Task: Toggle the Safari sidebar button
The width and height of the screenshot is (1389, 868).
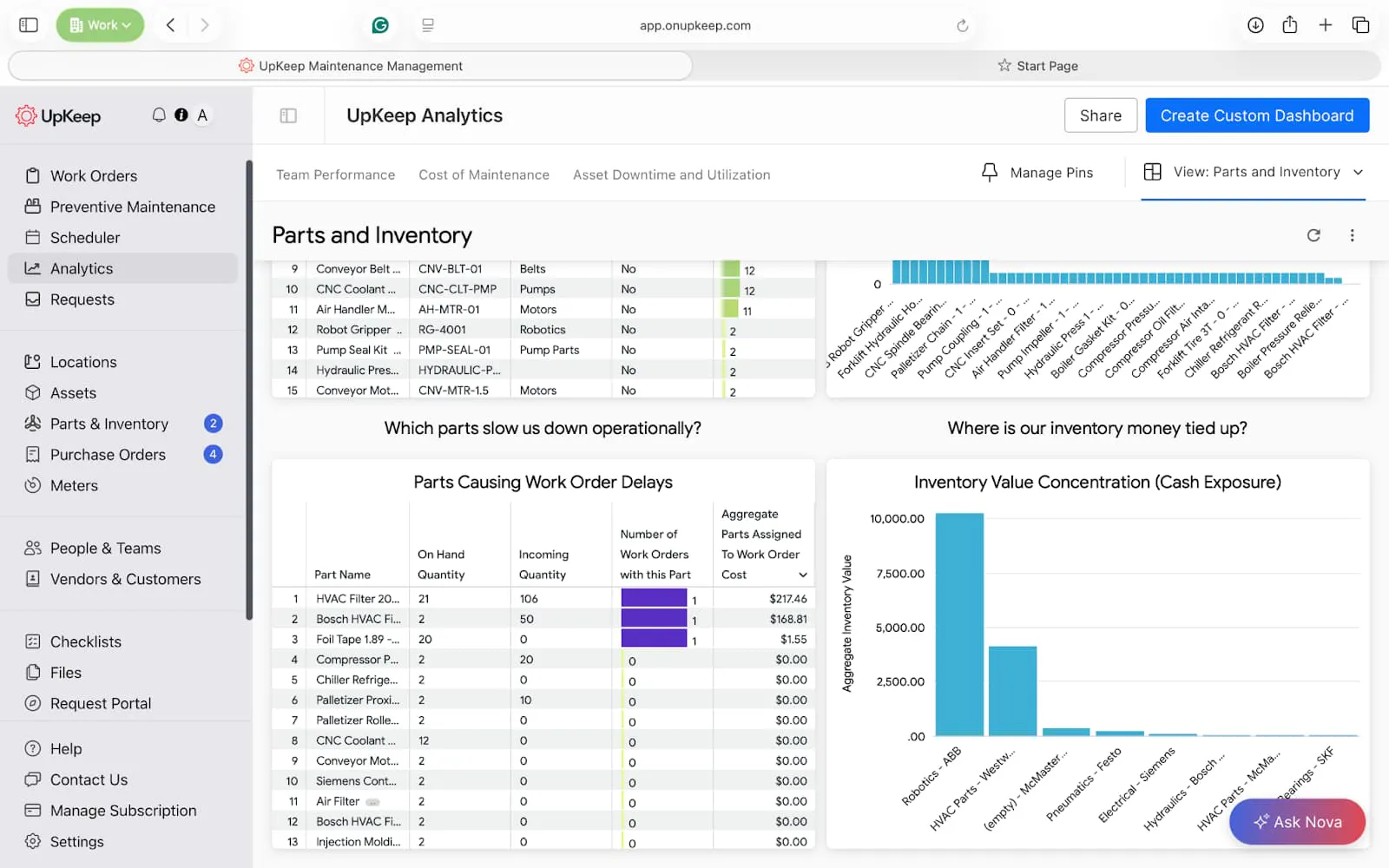Action: 29,25
